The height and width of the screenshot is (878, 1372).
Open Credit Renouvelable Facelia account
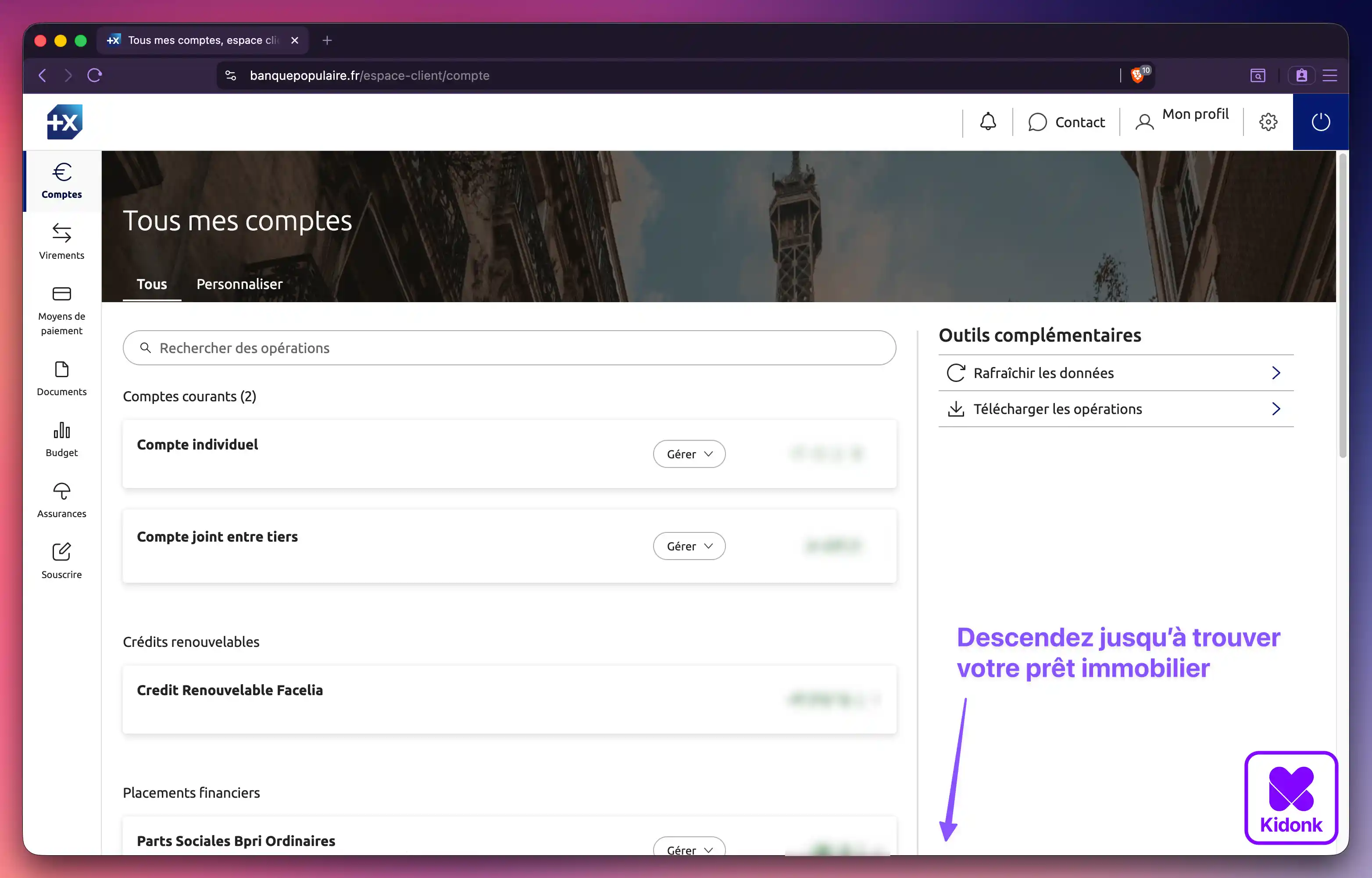(509, 700)
